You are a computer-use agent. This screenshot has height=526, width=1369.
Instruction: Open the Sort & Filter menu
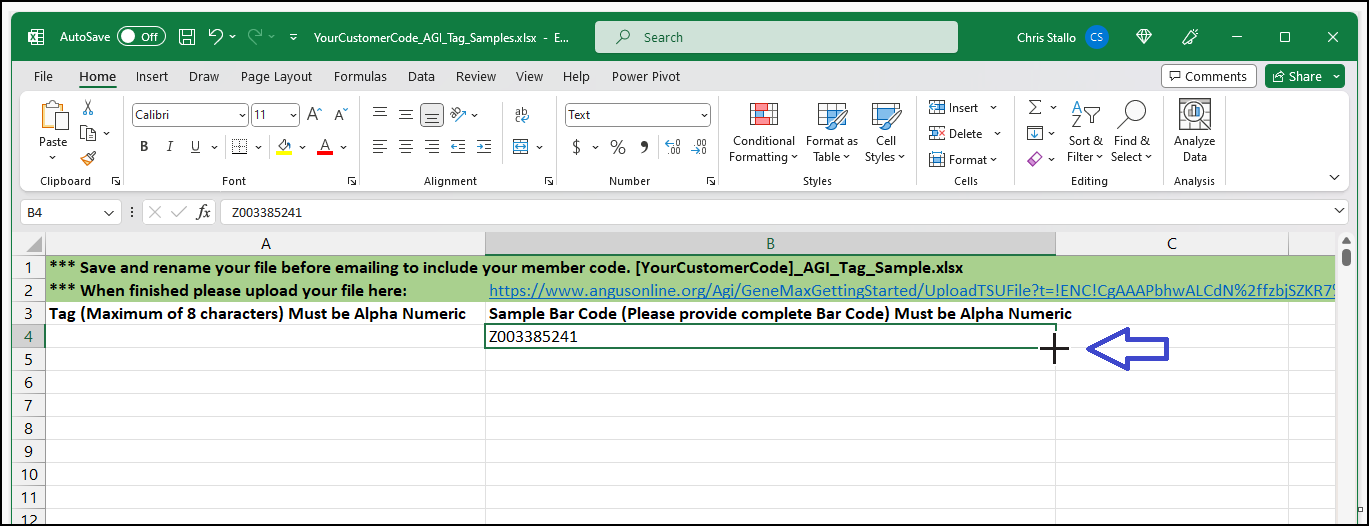coord(1086,132)
